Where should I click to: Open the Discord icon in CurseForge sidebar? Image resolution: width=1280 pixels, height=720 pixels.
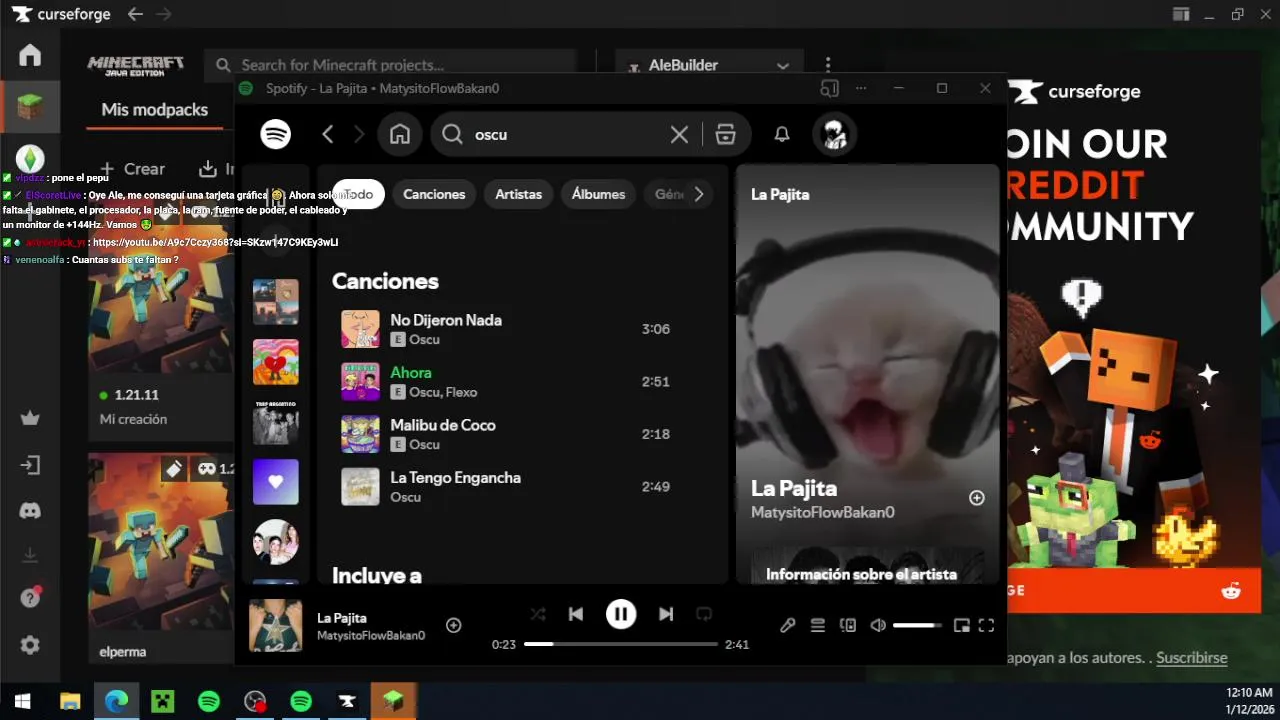(x=30, y=511)
